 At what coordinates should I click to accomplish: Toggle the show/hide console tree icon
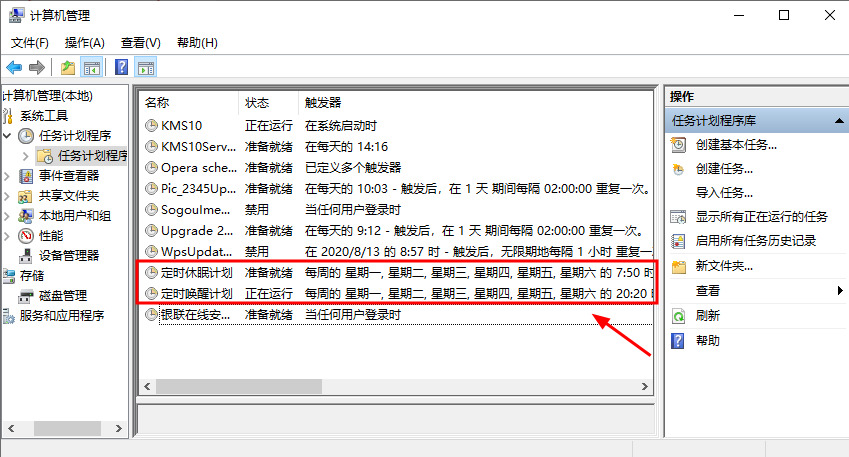coord(92,68)
